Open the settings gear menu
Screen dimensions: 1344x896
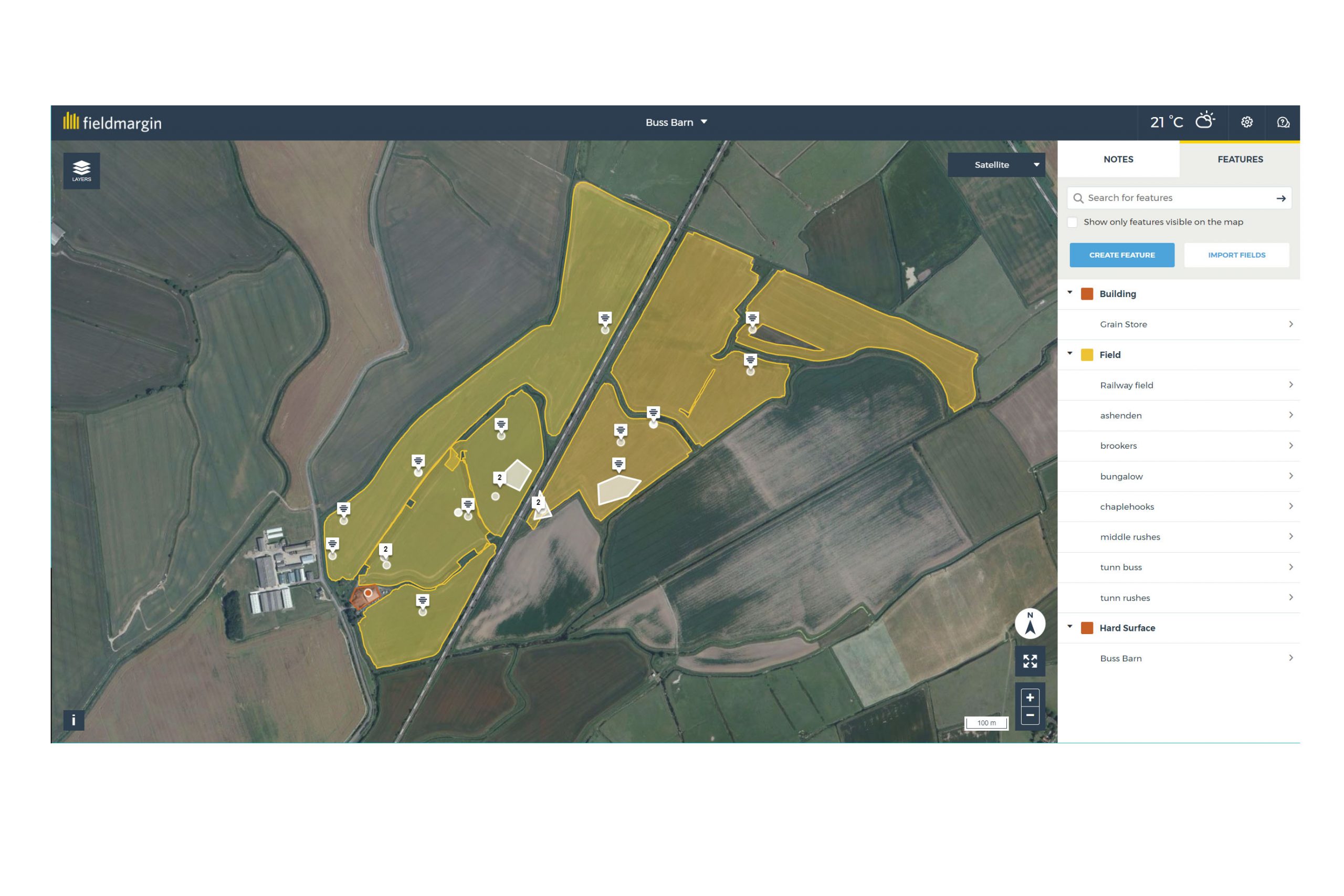(x=1247, y=122)
